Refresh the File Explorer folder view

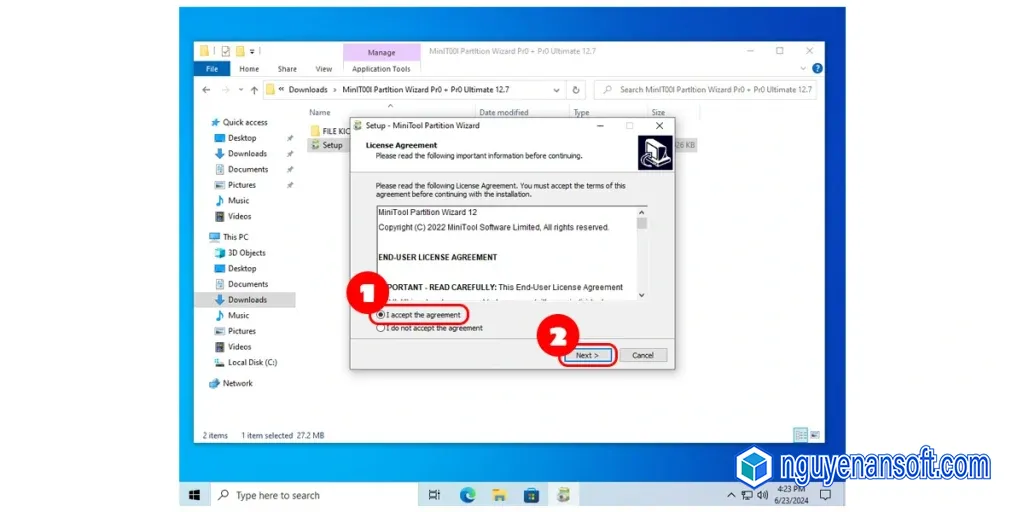(575, 90)
